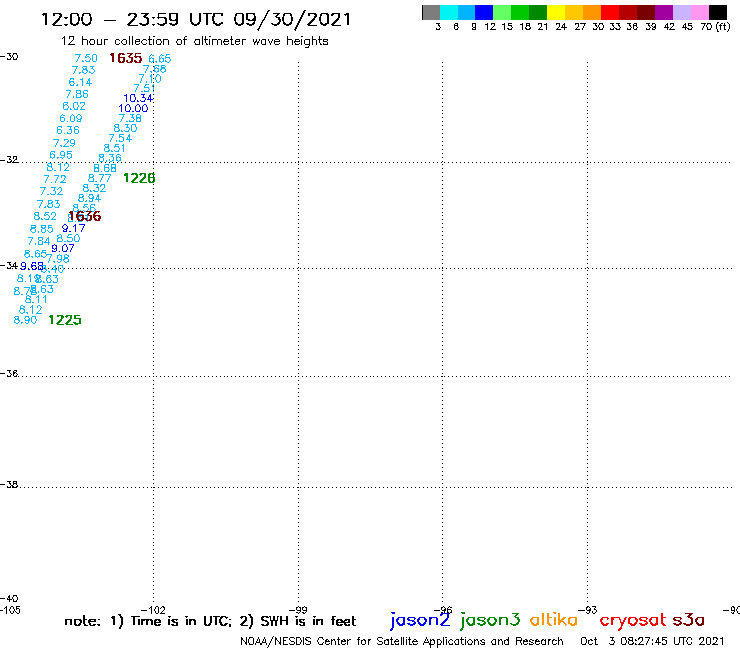Click the -38 latitude axis label

[x=9, y=485]
